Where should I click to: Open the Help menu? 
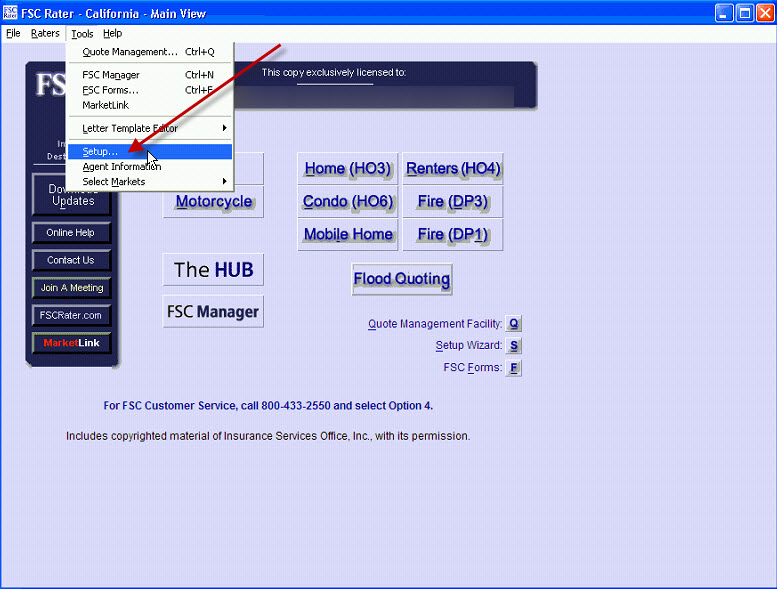pyautogui.click(x=112, y=33)
